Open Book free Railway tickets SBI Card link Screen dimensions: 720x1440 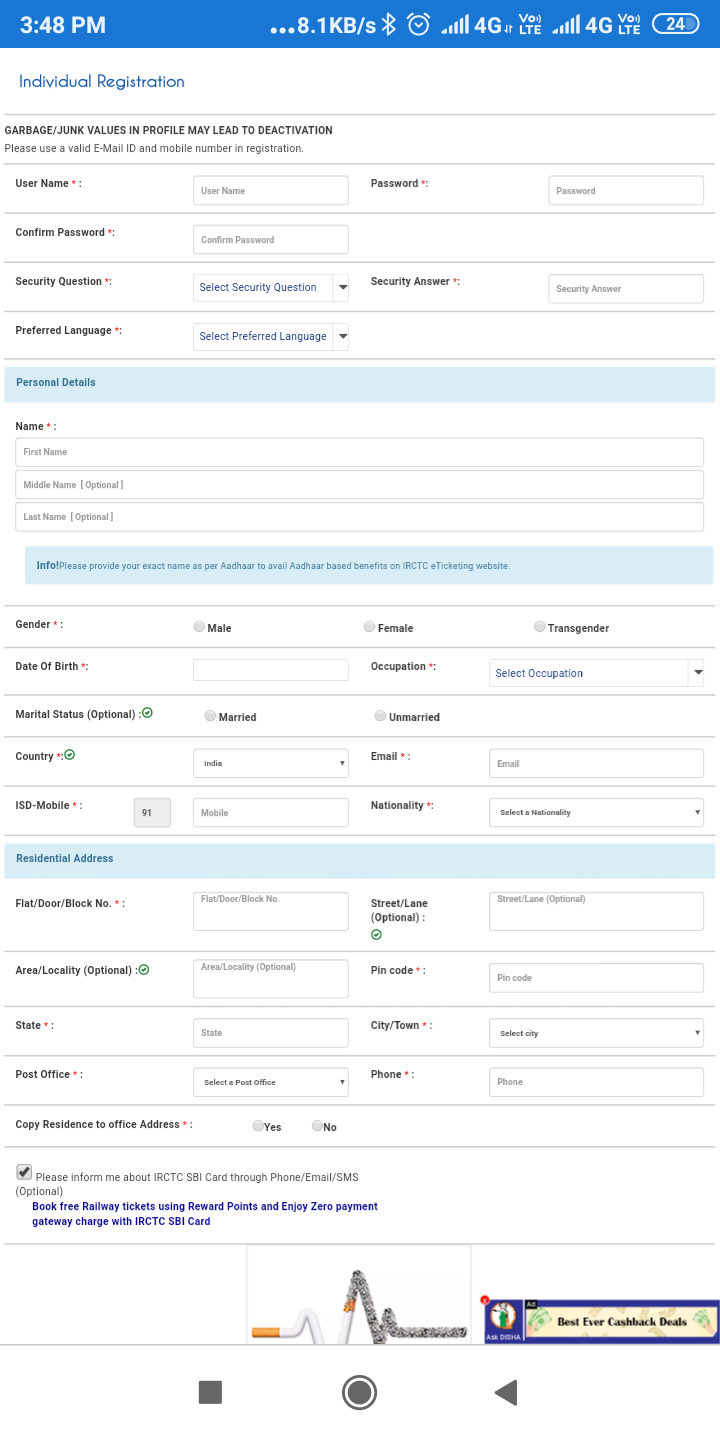pyautogui.click(x=205, y=1214)
